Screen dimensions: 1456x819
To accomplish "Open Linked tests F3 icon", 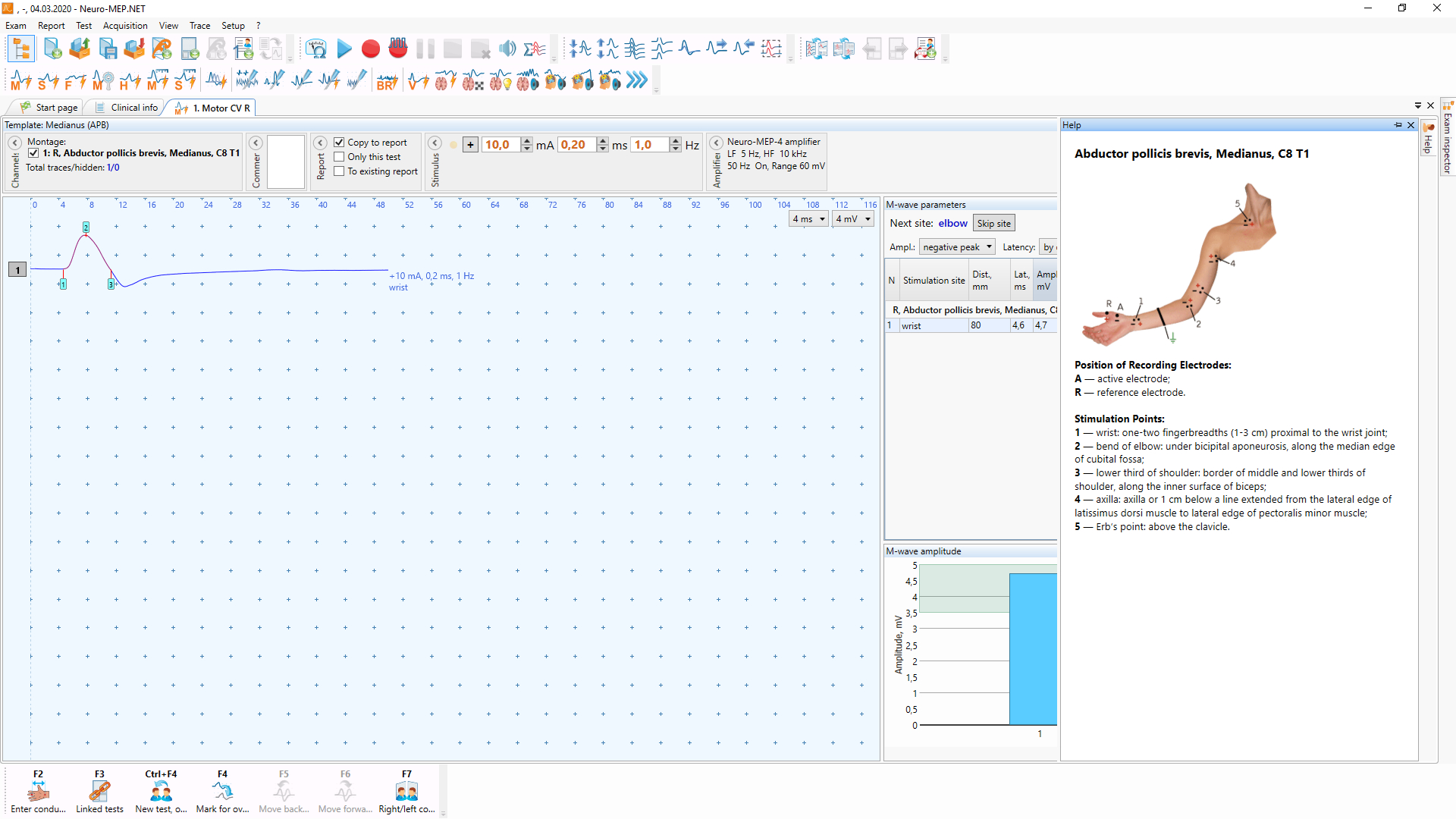I will coord(99,792).
